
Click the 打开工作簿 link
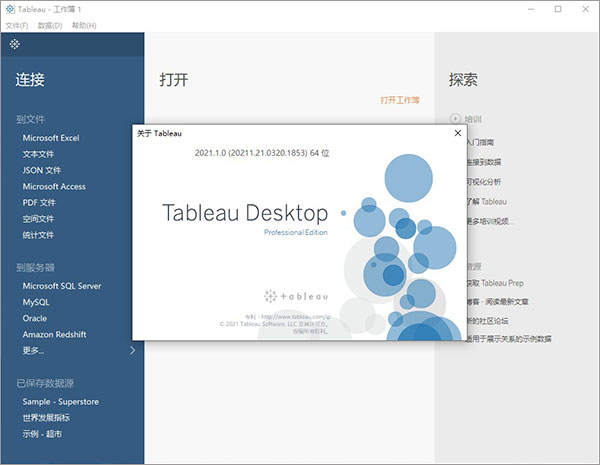(399, 100)
